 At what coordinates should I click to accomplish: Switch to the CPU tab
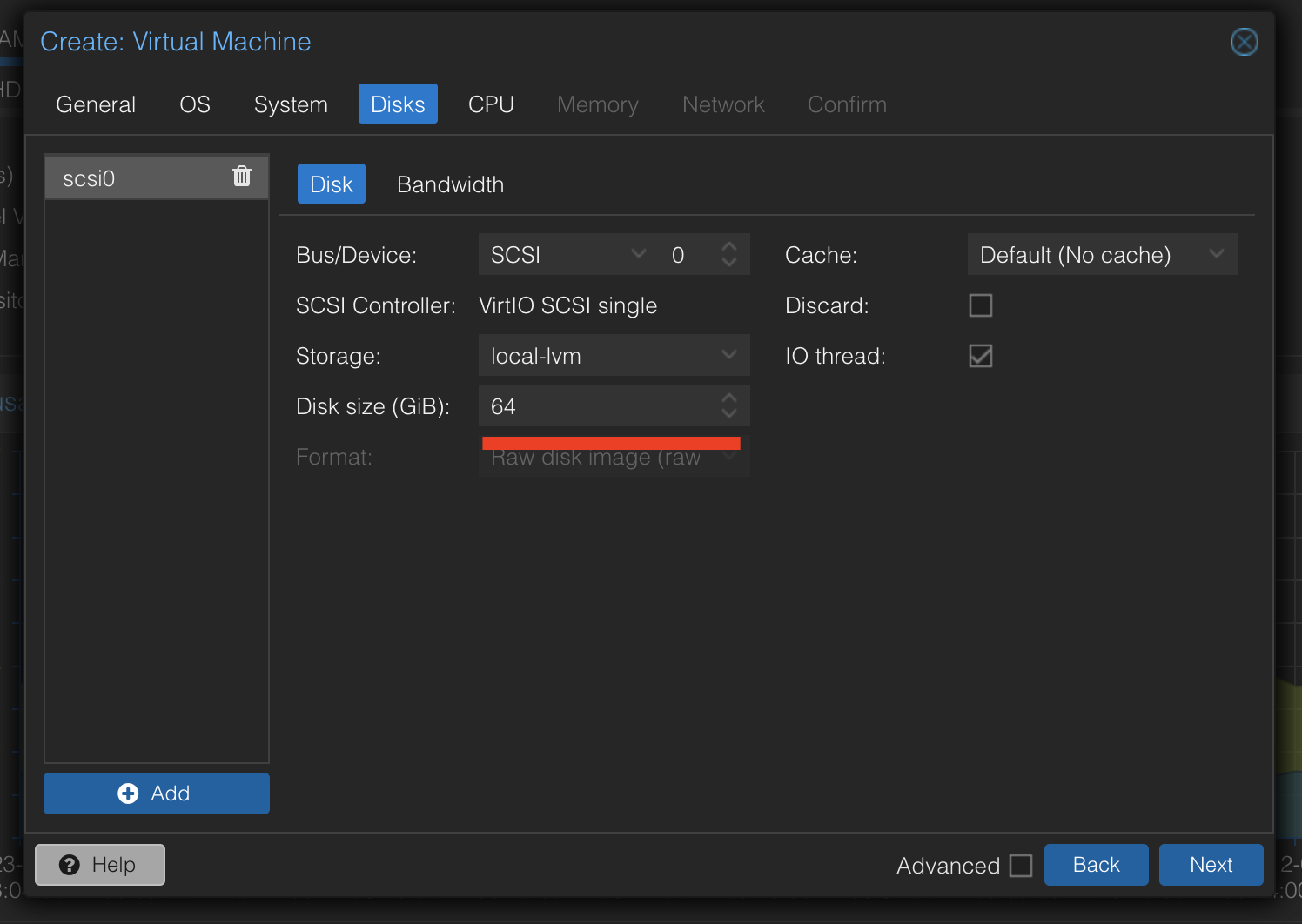pos(491,104)
